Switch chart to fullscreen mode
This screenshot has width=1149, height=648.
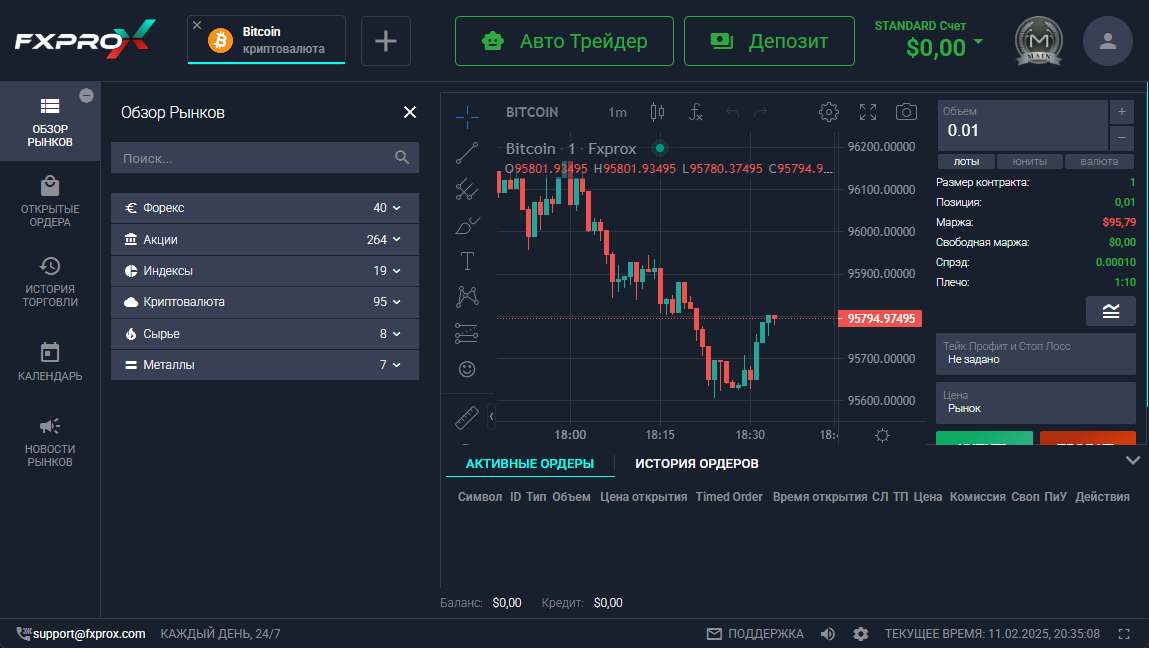tap(868, 112)
